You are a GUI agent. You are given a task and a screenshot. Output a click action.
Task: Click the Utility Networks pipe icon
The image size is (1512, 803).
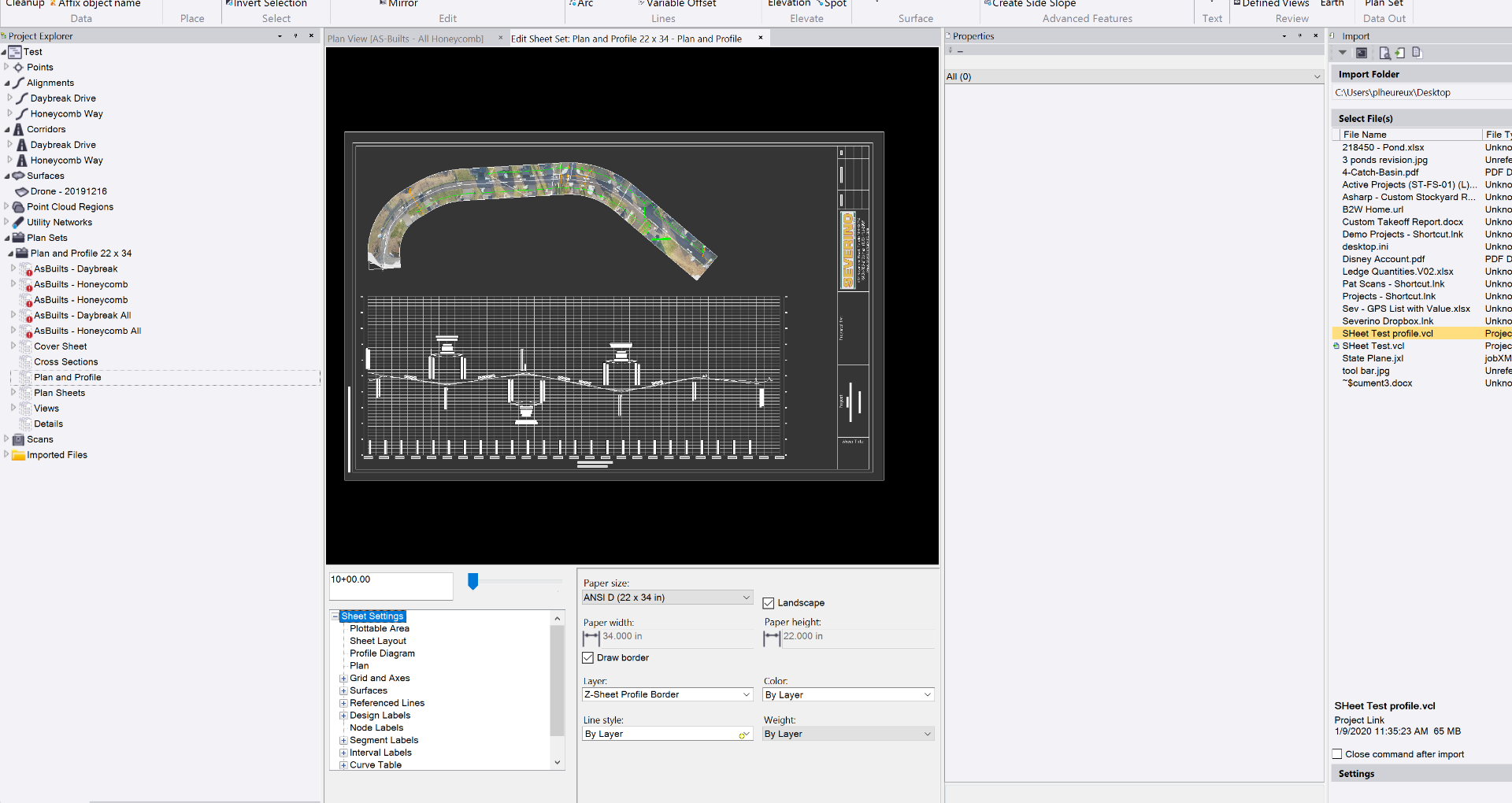(x=18, y=223)
